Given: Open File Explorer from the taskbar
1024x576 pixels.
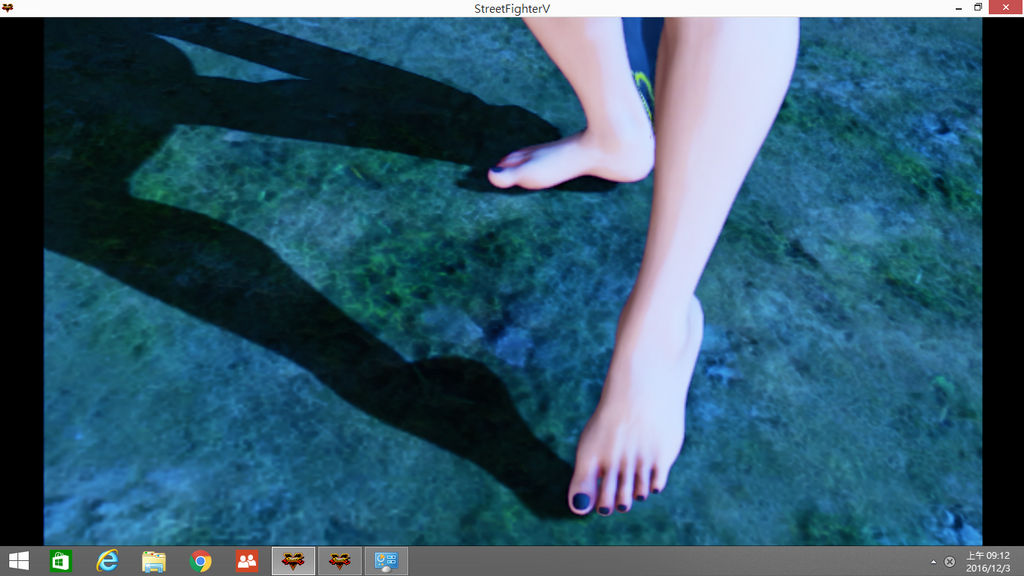Looking at the screenshot, I should (154, 561).
